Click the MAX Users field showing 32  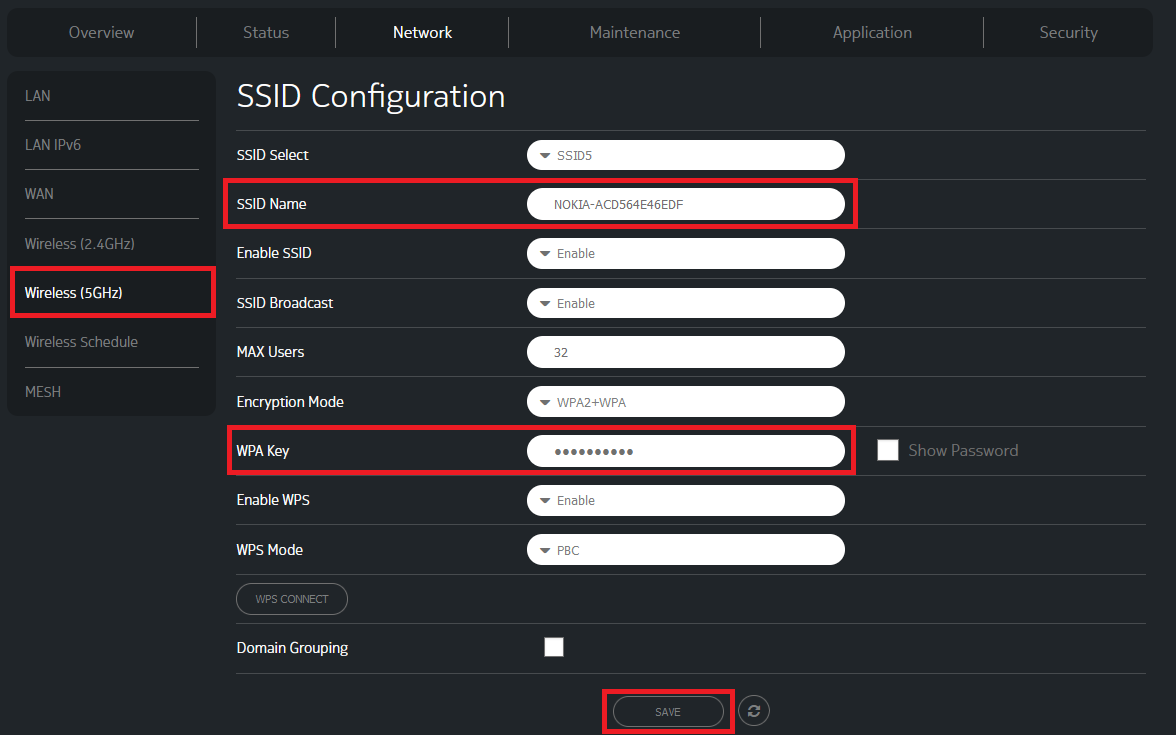coord(685,352)
